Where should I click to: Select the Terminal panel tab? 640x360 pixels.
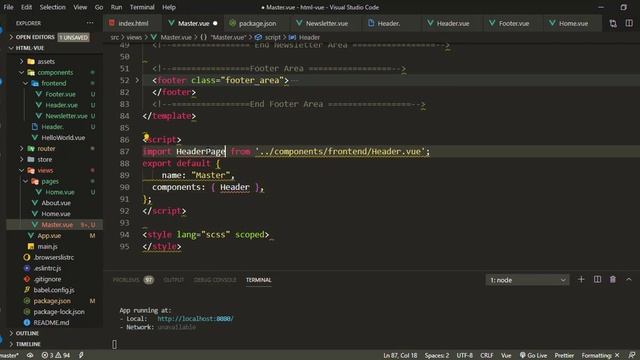coord(258,280)
